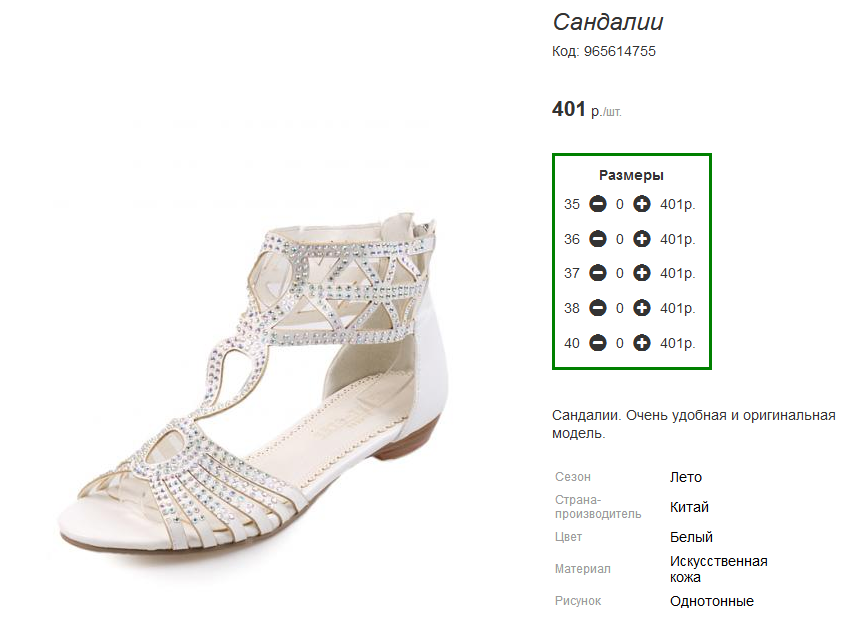
Task: Increment size 38 quantity
Action: [642, 308]
